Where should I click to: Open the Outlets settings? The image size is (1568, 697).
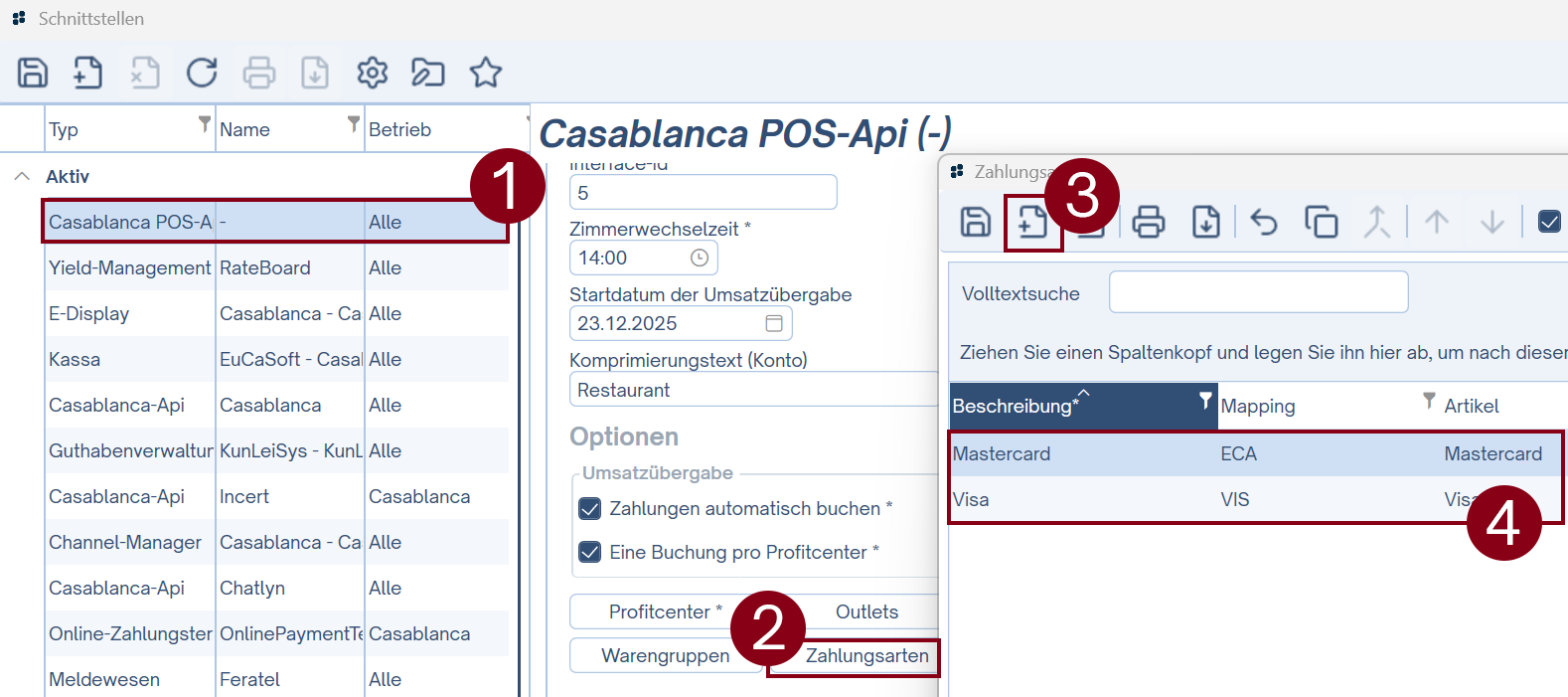(x=866, y=611)
